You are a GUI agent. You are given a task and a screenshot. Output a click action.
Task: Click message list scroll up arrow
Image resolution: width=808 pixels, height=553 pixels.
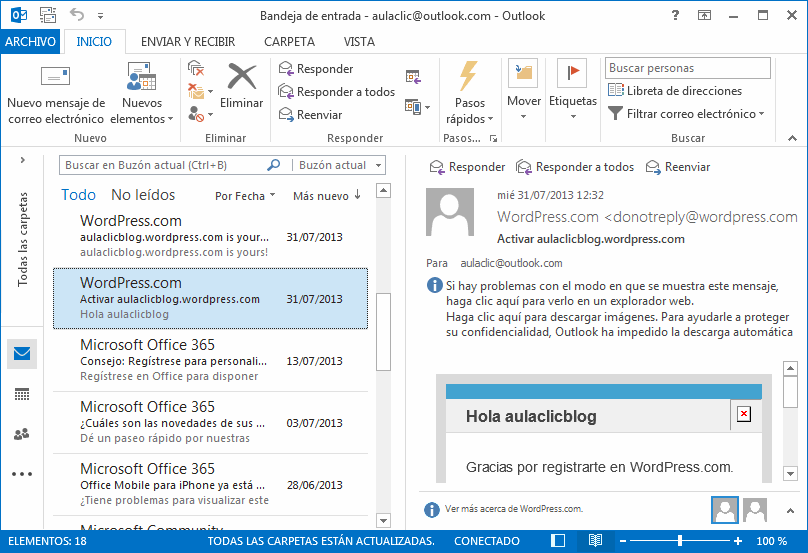click(383, 190)
